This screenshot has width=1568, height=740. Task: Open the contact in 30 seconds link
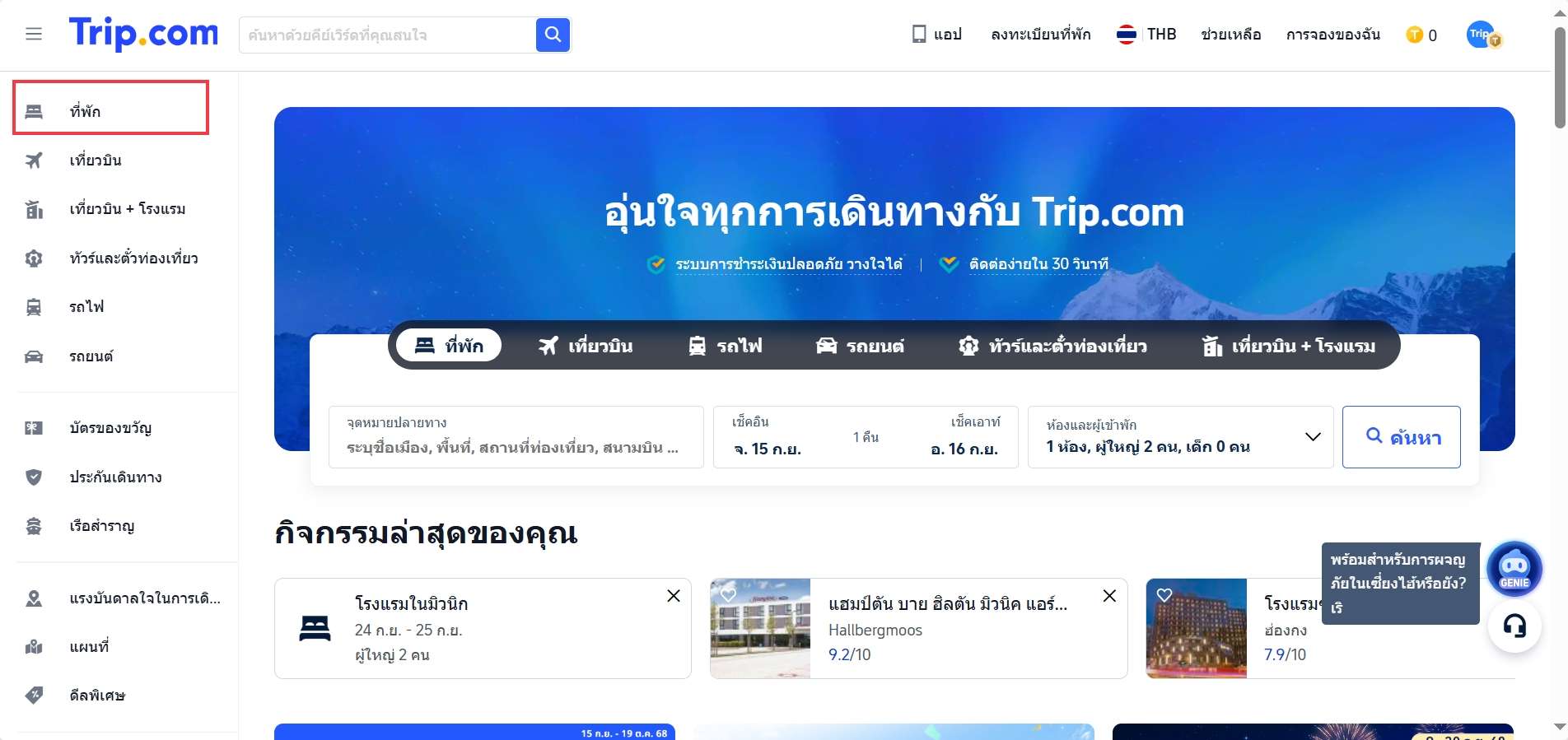(x=1038, y=264)
